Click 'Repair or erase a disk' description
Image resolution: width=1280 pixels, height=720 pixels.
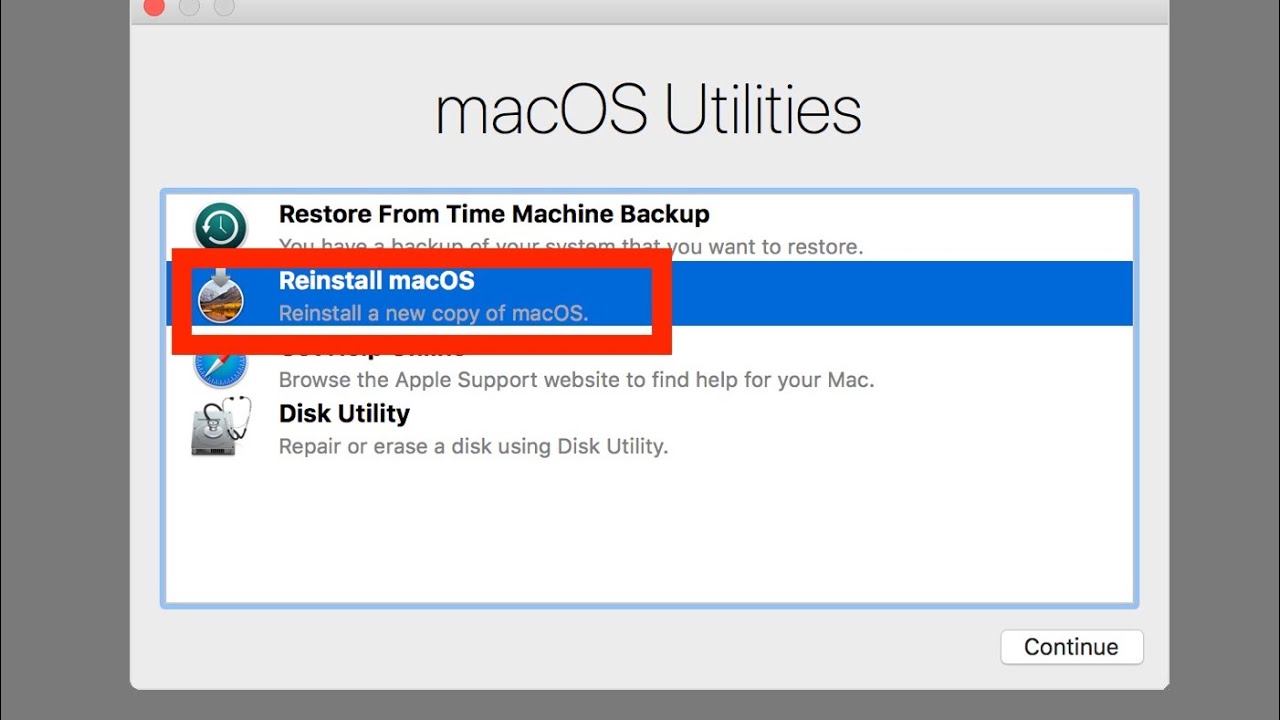click(473, 446)
